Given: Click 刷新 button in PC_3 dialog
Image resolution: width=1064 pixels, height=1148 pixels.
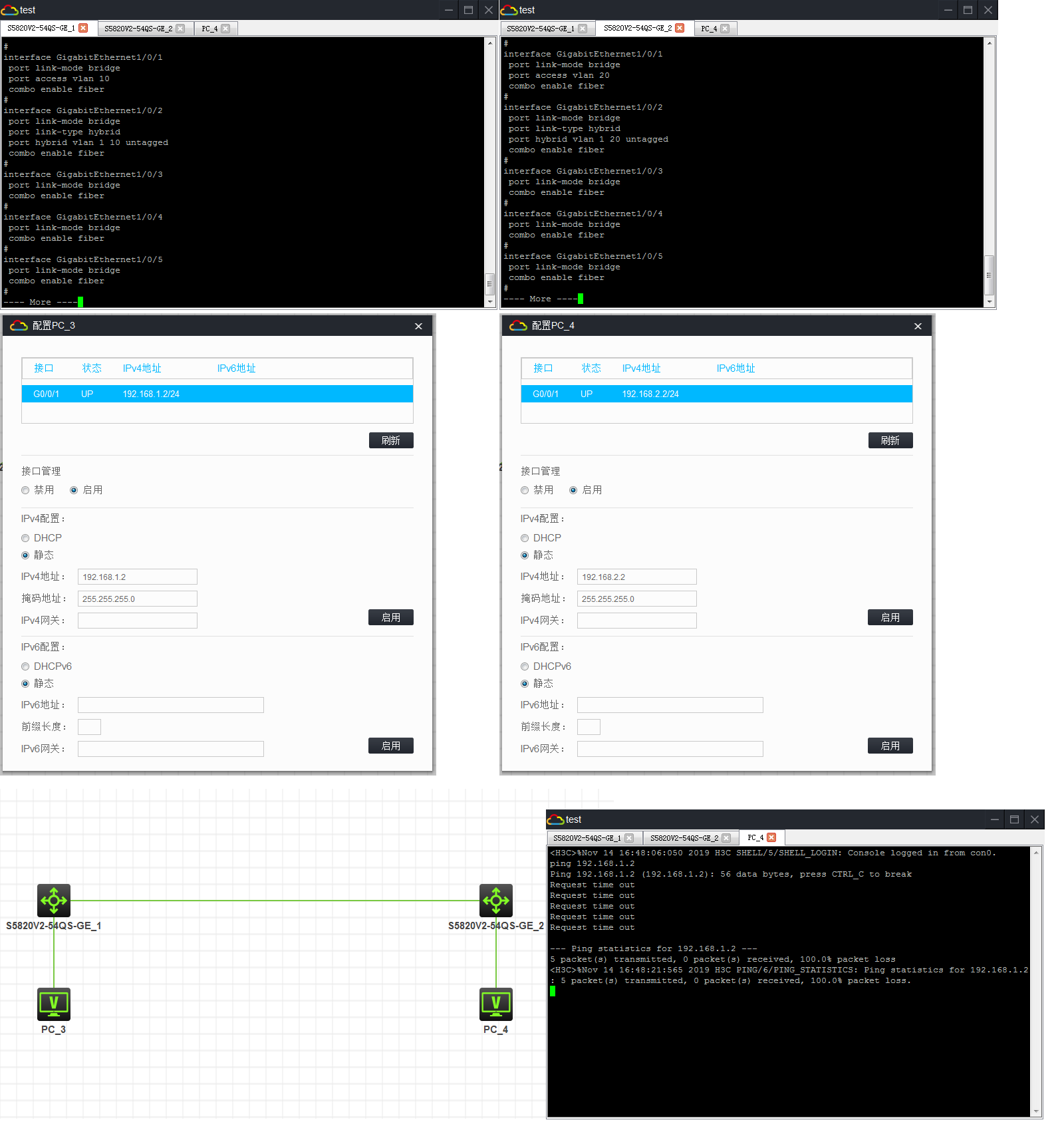Looking at the screenshot, I should (391, 440).
